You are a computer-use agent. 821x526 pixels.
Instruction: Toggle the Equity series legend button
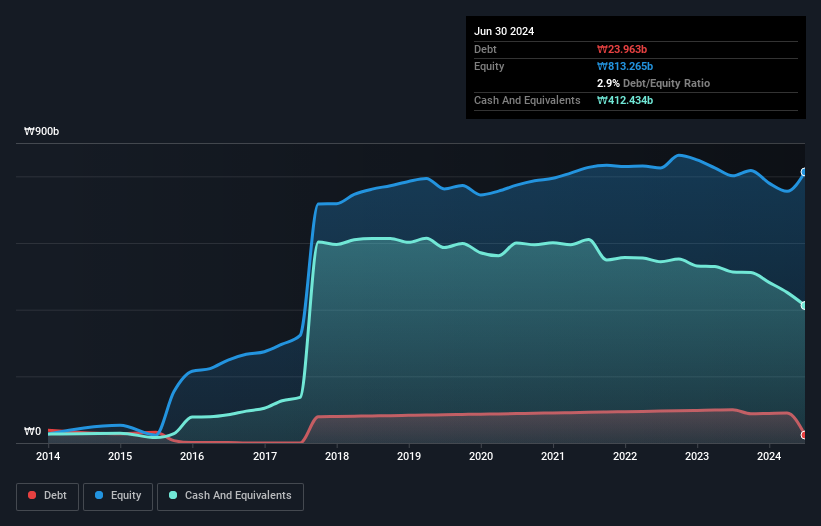[x=118, y=496]
